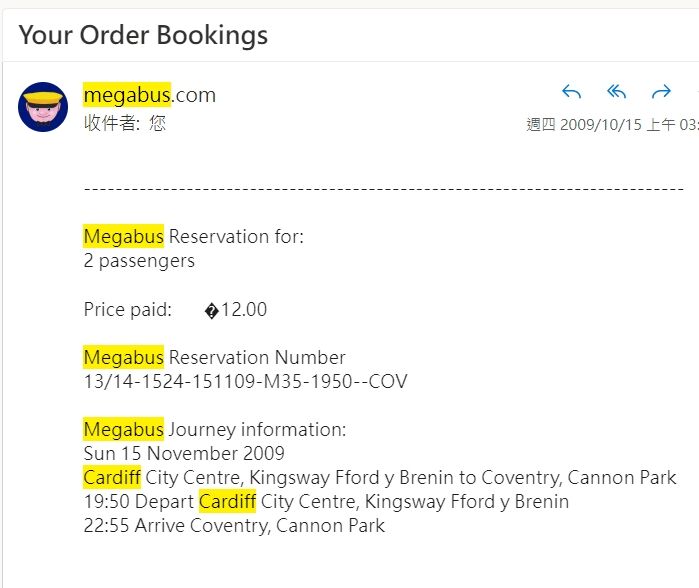The height and width of the screenshot is (588, 699).
Task: Reply all to this booking email
Action: 617,92
